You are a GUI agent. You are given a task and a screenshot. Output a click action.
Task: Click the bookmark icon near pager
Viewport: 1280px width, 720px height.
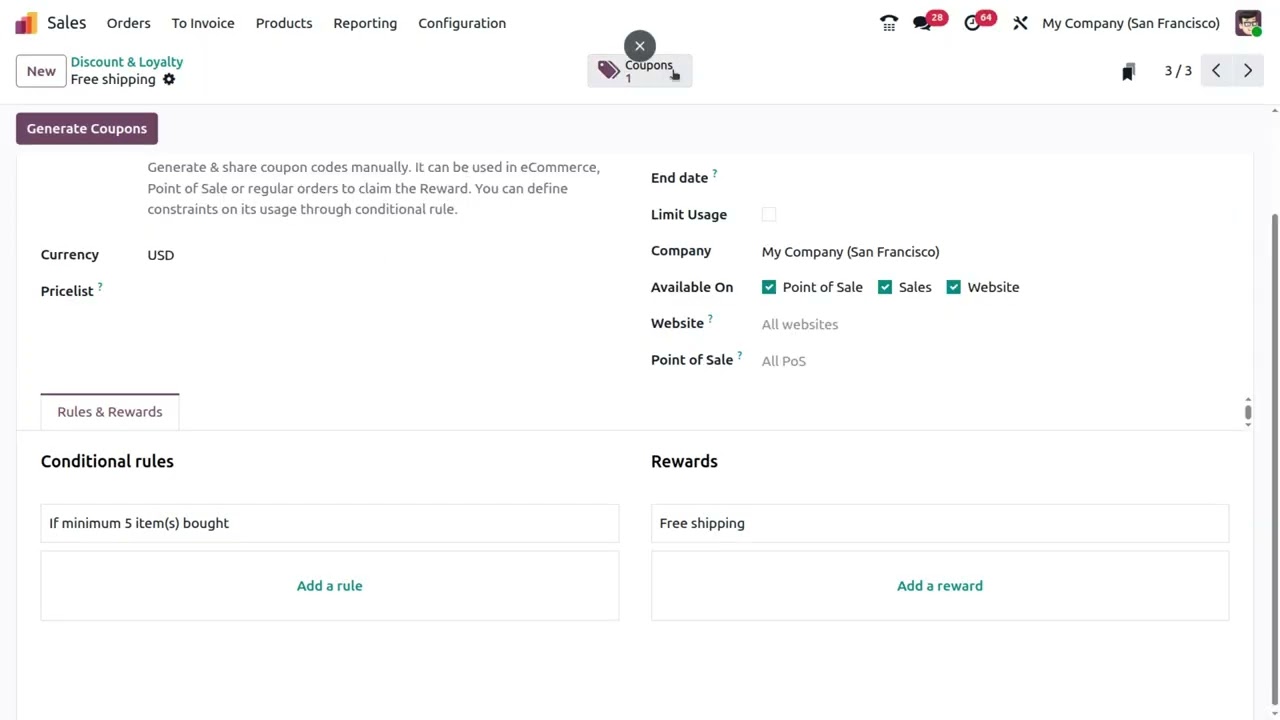1128,71
